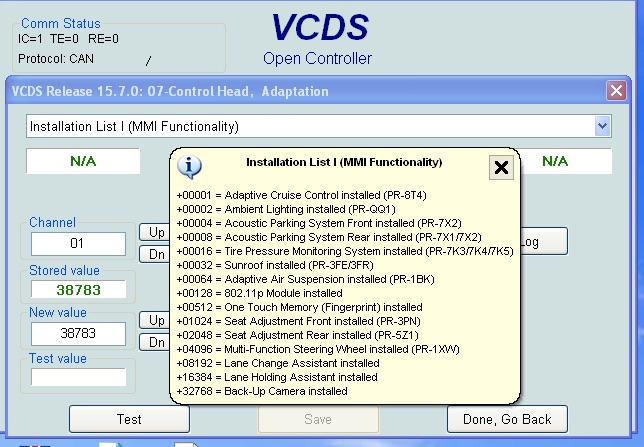Close the Adaptation window with red X
Screen dimensions: 644x447
pos(616,90)
